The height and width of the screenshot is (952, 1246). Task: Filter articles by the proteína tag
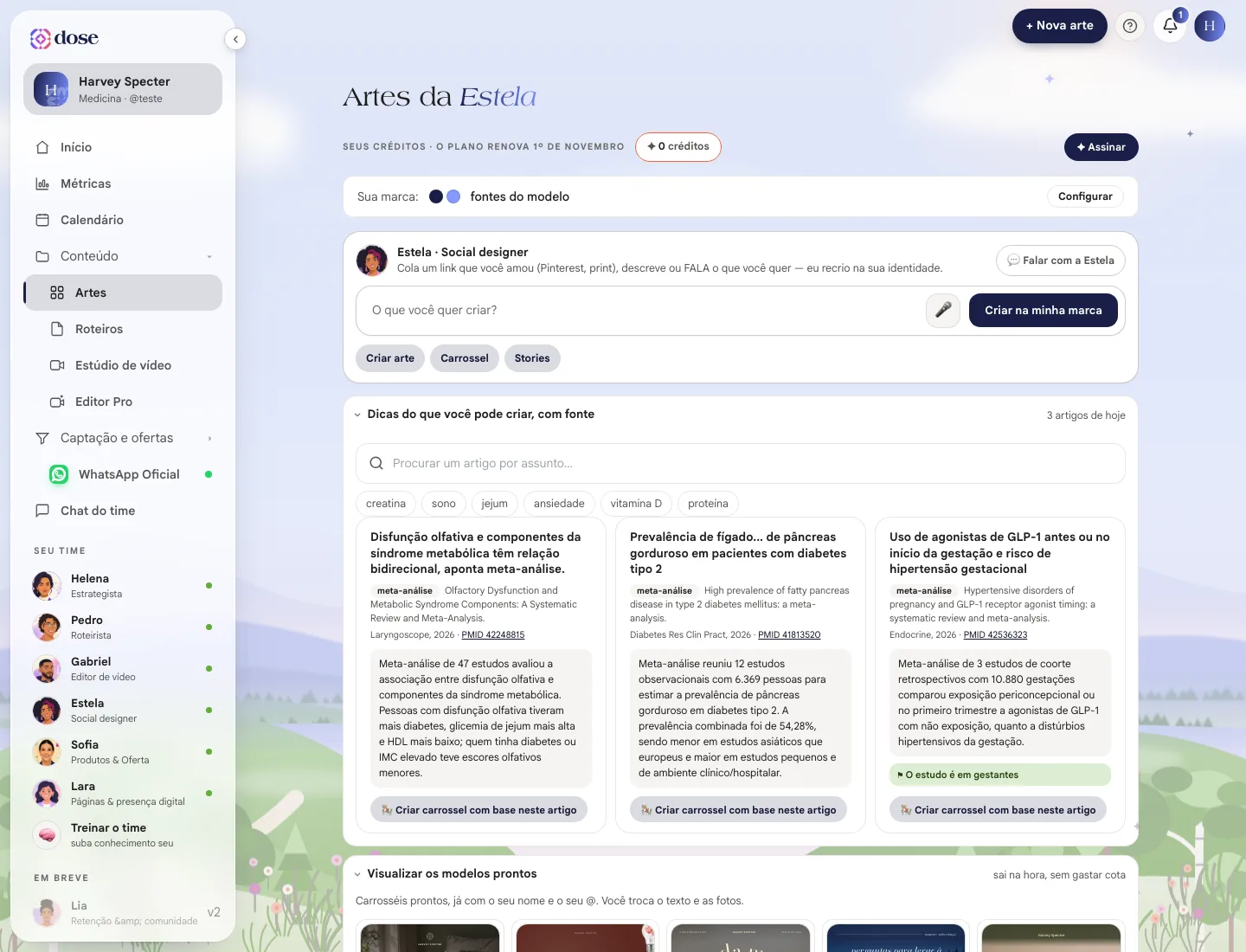[708, 504]
